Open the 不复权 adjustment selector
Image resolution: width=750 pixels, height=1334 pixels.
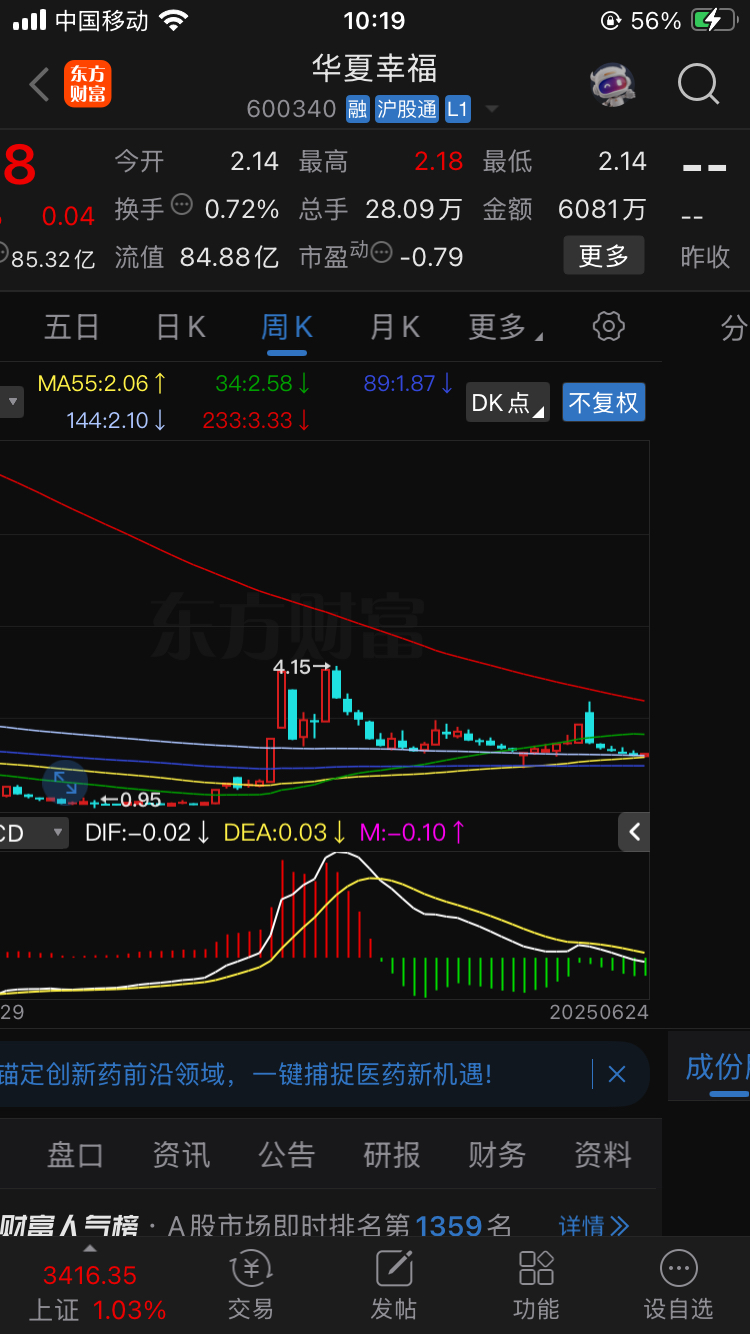[x=603, y=403]
